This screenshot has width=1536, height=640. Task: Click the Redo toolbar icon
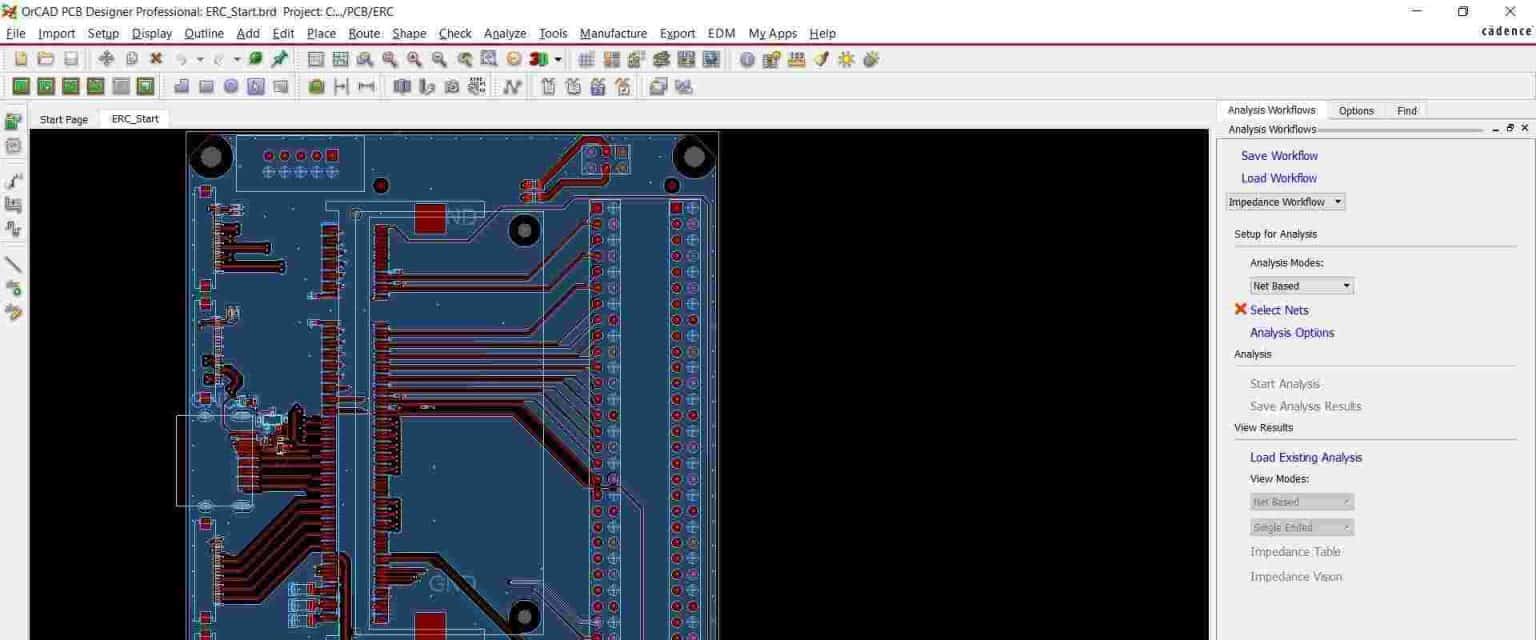coord(220,60)
